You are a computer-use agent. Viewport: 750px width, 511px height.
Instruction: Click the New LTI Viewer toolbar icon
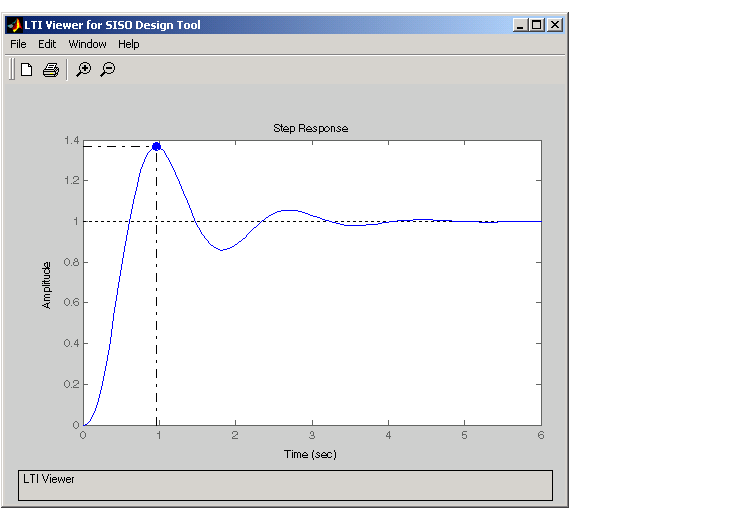click(x=27, y=70)
